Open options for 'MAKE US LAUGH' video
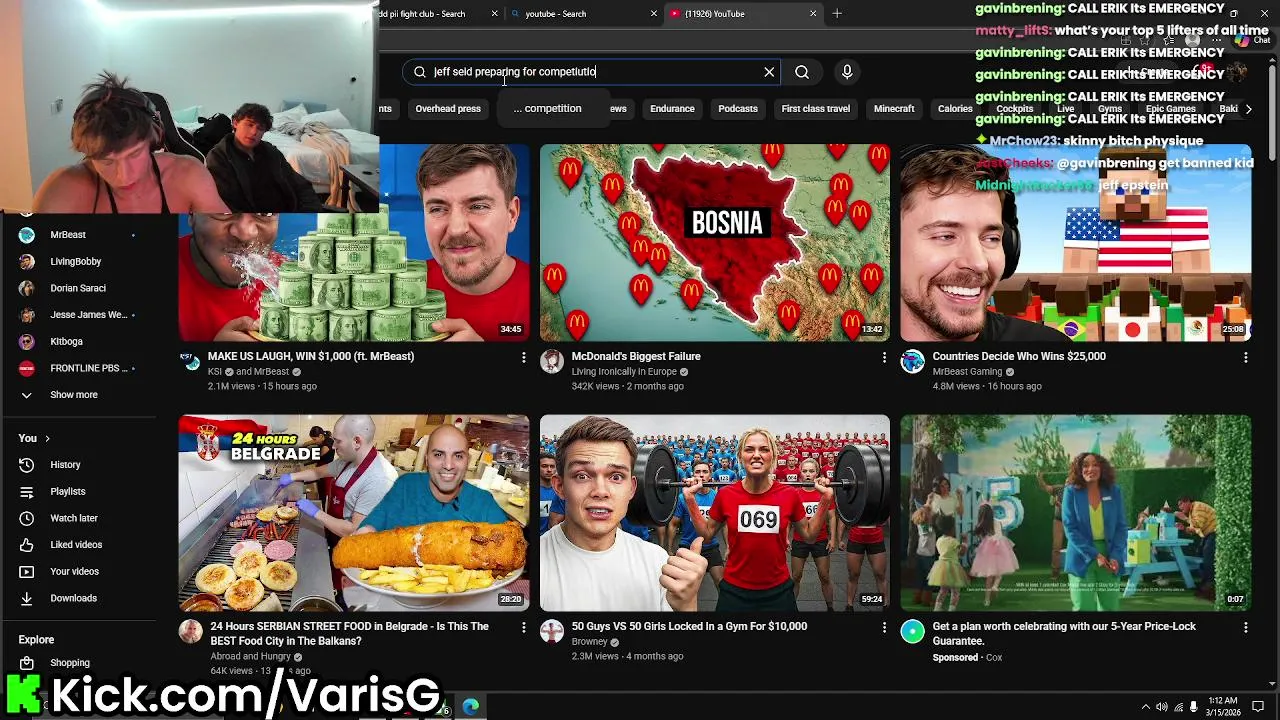 pos(523,357)
